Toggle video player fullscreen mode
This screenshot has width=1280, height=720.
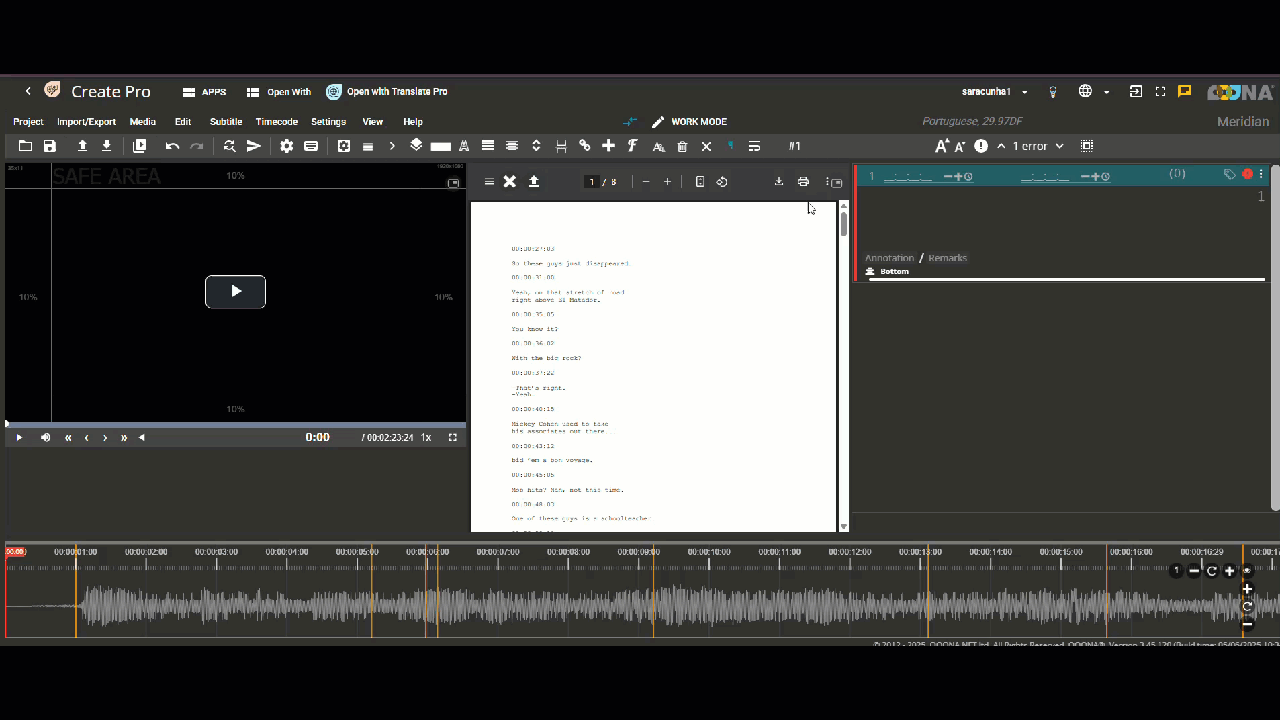(453, 437)
